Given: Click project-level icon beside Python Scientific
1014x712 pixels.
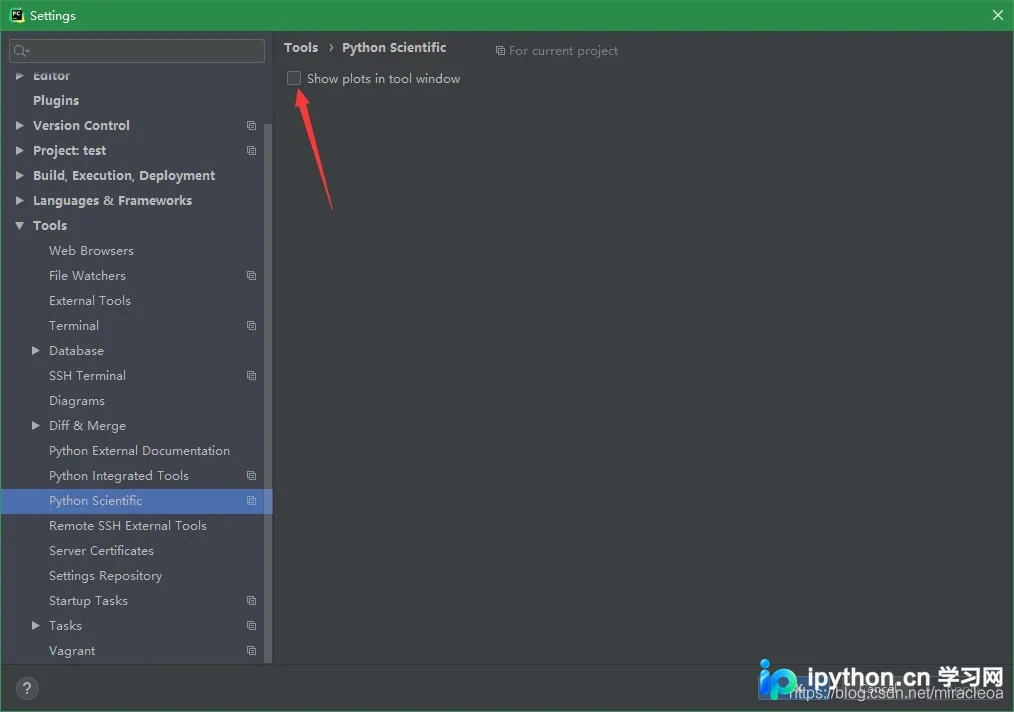Looking at the screenshot, I should click(252, 501).
